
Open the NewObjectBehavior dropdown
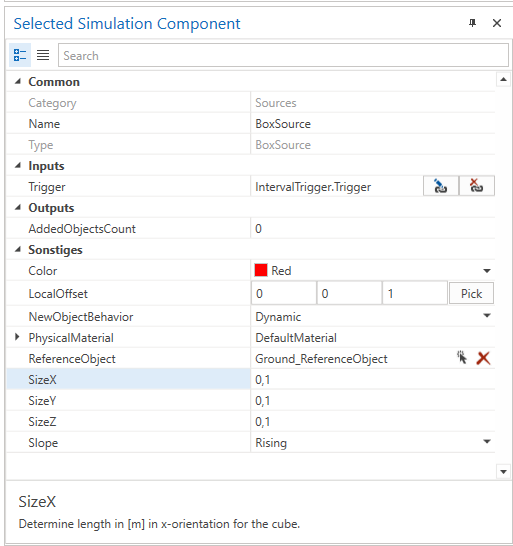point(487,316)
